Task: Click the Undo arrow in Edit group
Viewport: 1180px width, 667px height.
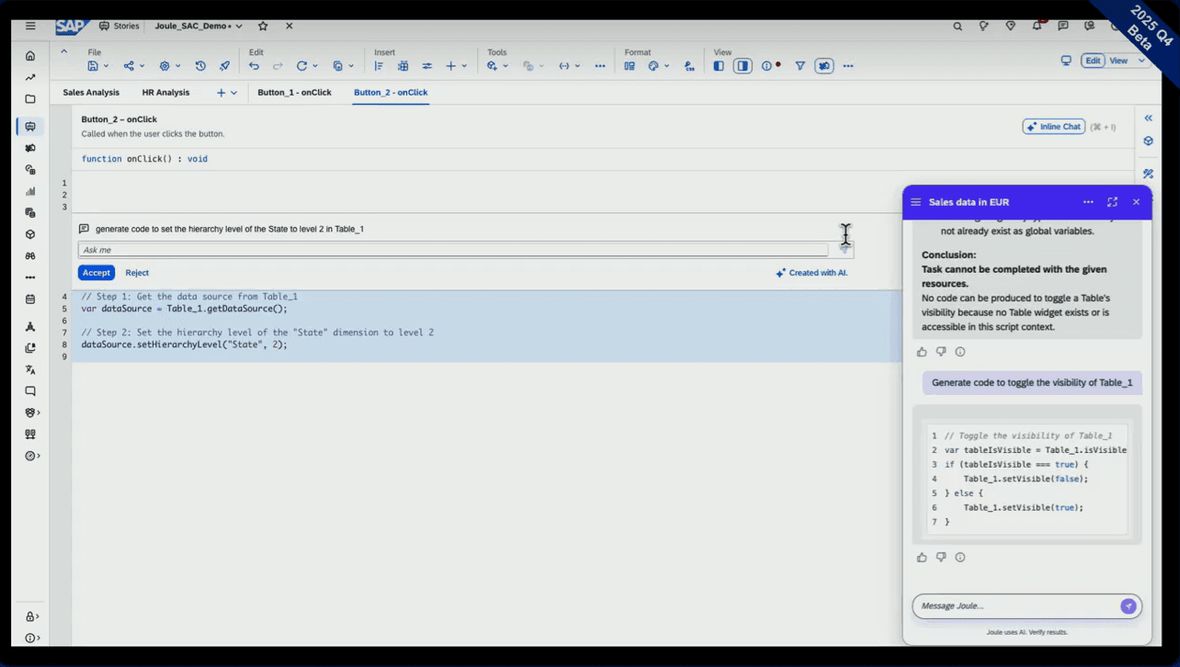Action: tap(254, 66)
